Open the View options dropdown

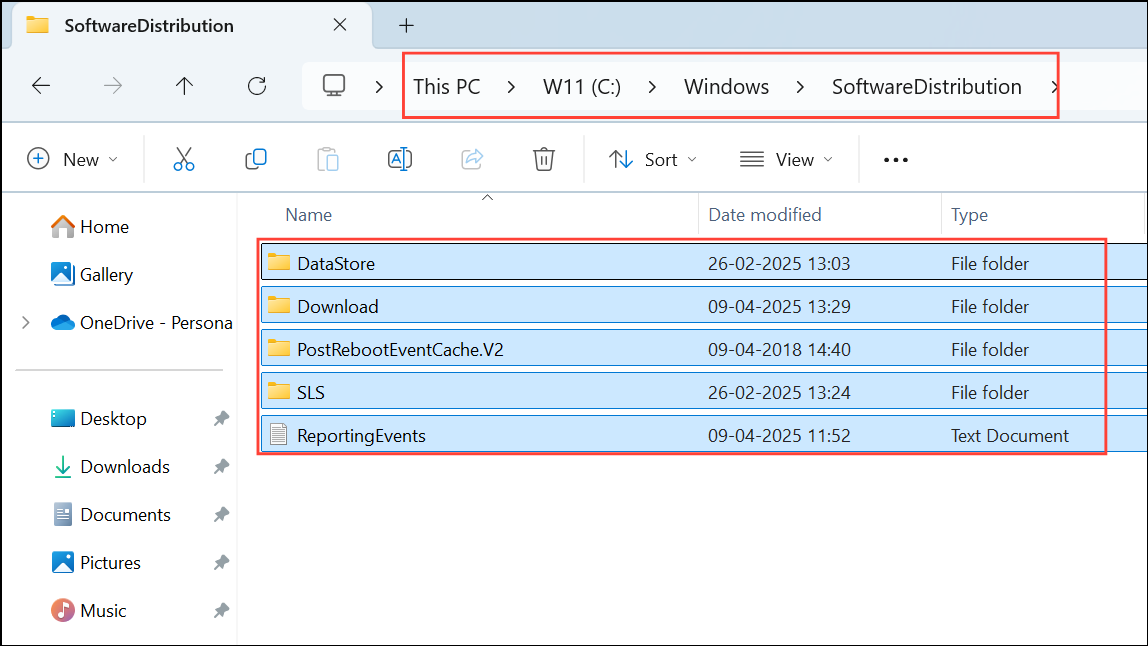pyautogui.click(x=786, y=159)
